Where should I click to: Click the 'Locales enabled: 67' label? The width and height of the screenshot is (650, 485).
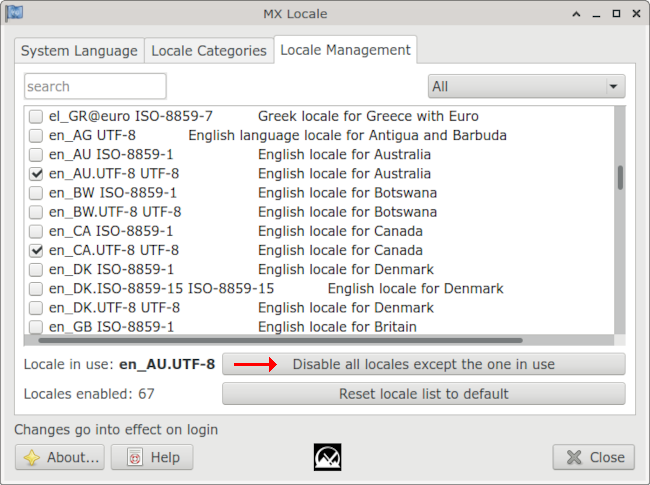pyautogui.click(x=89, y=394)
